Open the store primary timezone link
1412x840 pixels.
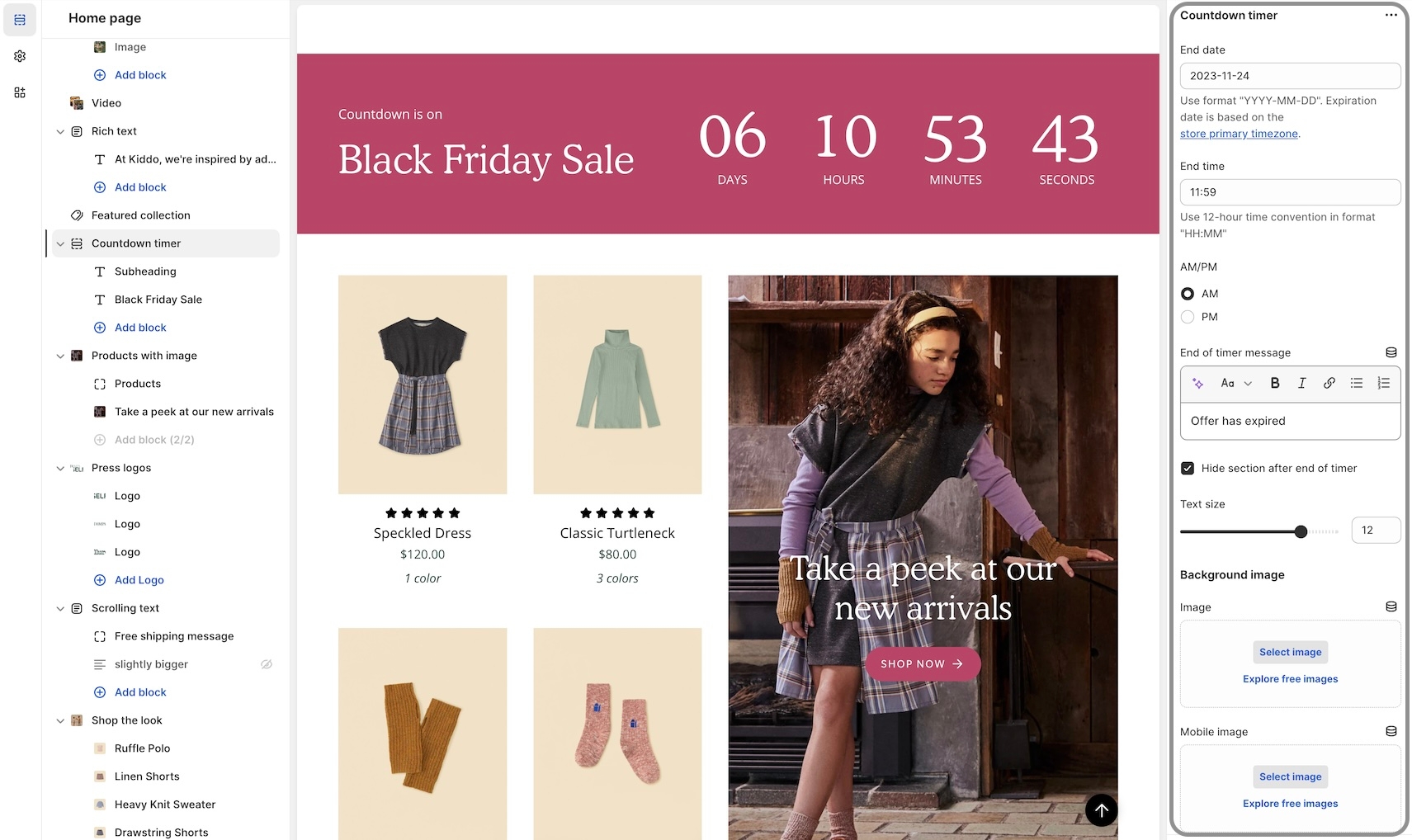pos(1239,134)
